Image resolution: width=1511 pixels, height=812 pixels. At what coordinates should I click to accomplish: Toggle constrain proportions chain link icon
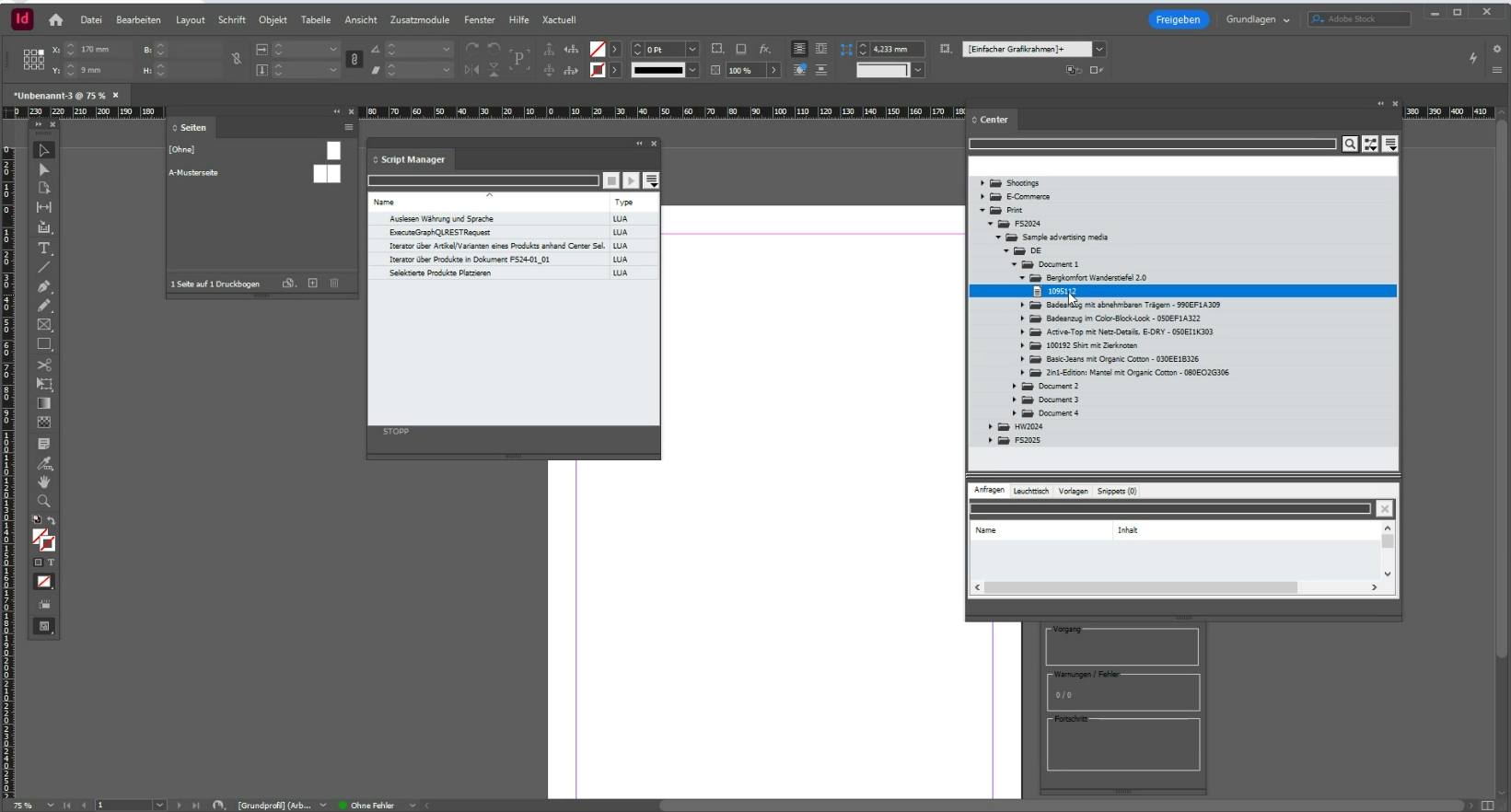pyautogui.click(x=237, y=59)
